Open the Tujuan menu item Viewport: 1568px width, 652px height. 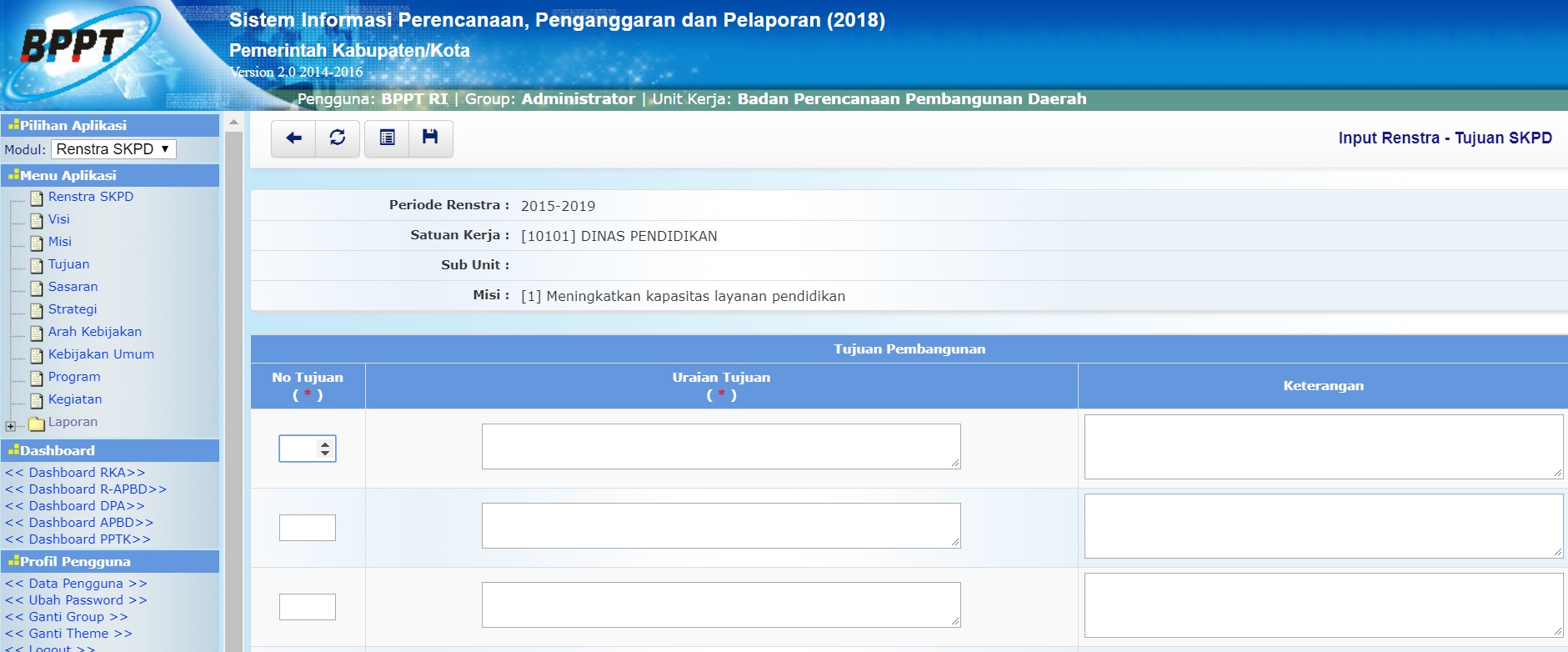coord(68,264)
